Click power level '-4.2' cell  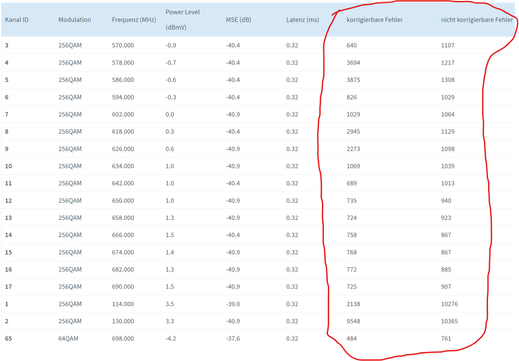[171, 339]
